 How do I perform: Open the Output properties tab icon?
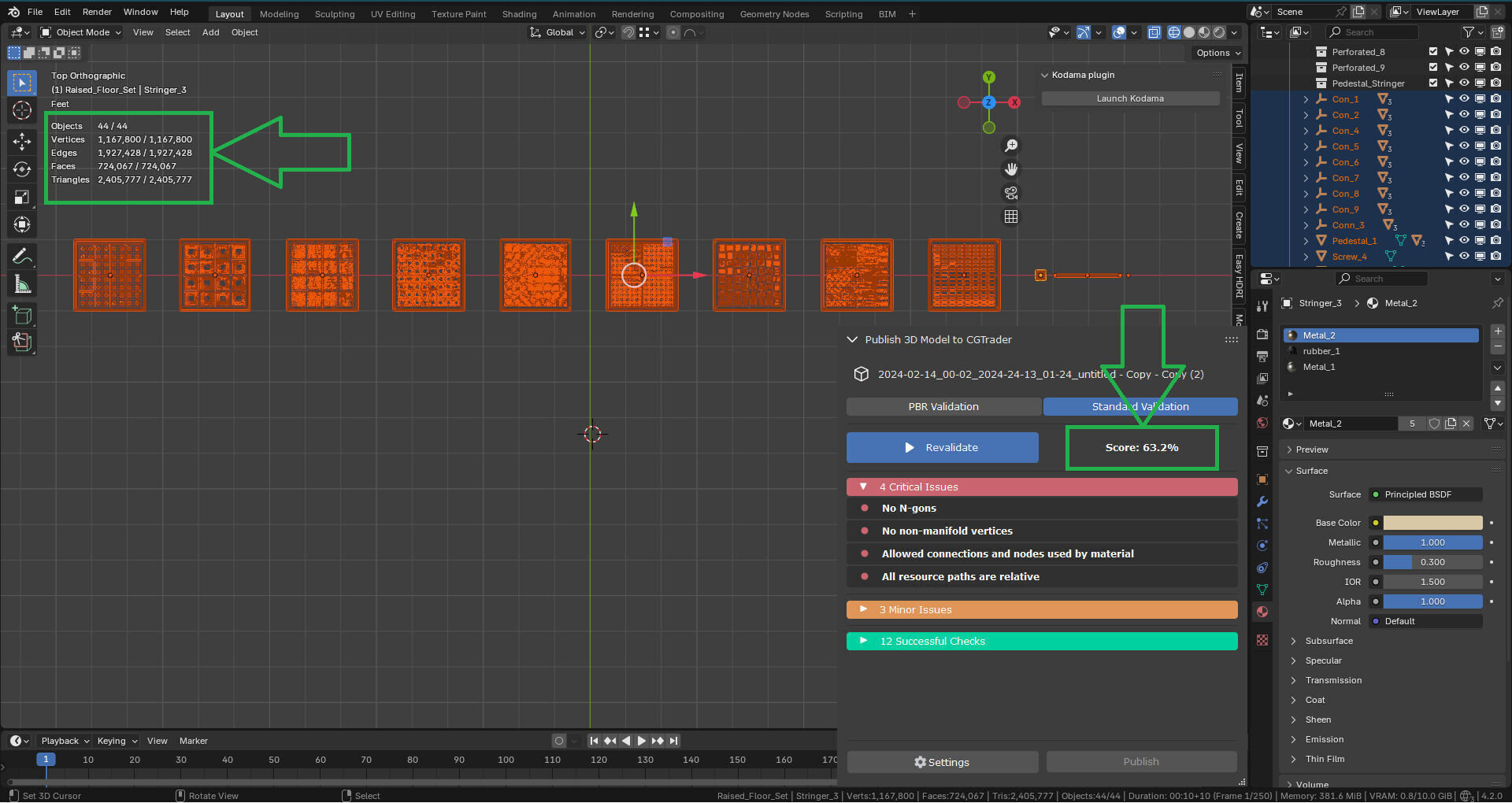pos(1262,357)
